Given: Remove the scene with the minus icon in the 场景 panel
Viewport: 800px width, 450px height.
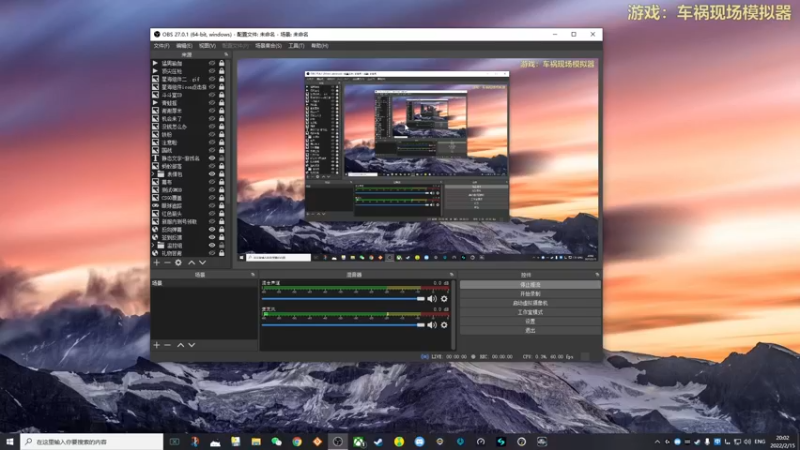Looking at the screenshot, I should 167,345.
